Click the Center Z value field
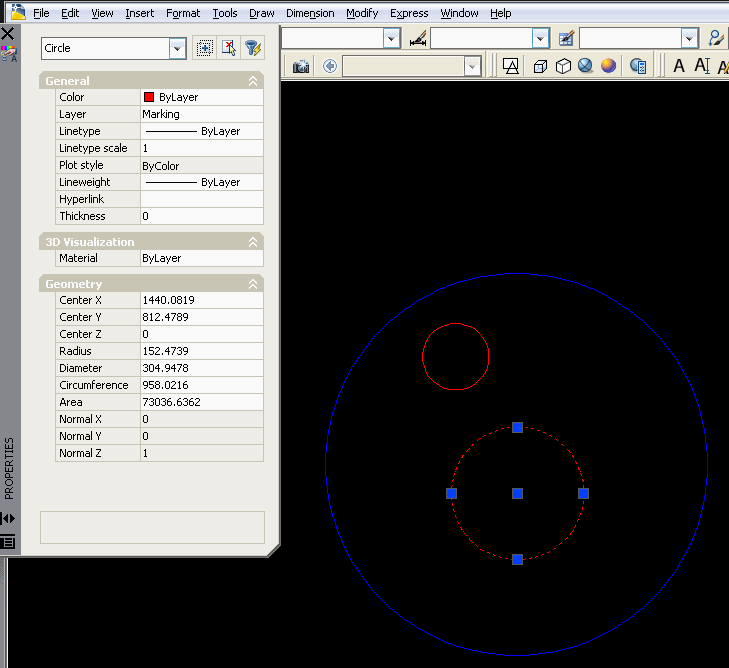The image size is (729, 668). point(202,334)
